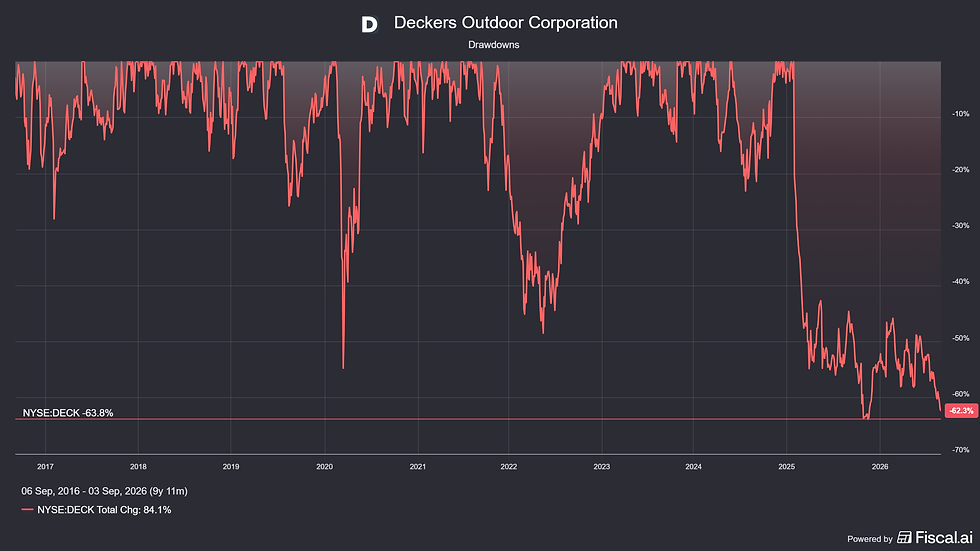The image size is (980, 551).
Task: Click the 2025 x-axis label
Action: pos(787,467)
